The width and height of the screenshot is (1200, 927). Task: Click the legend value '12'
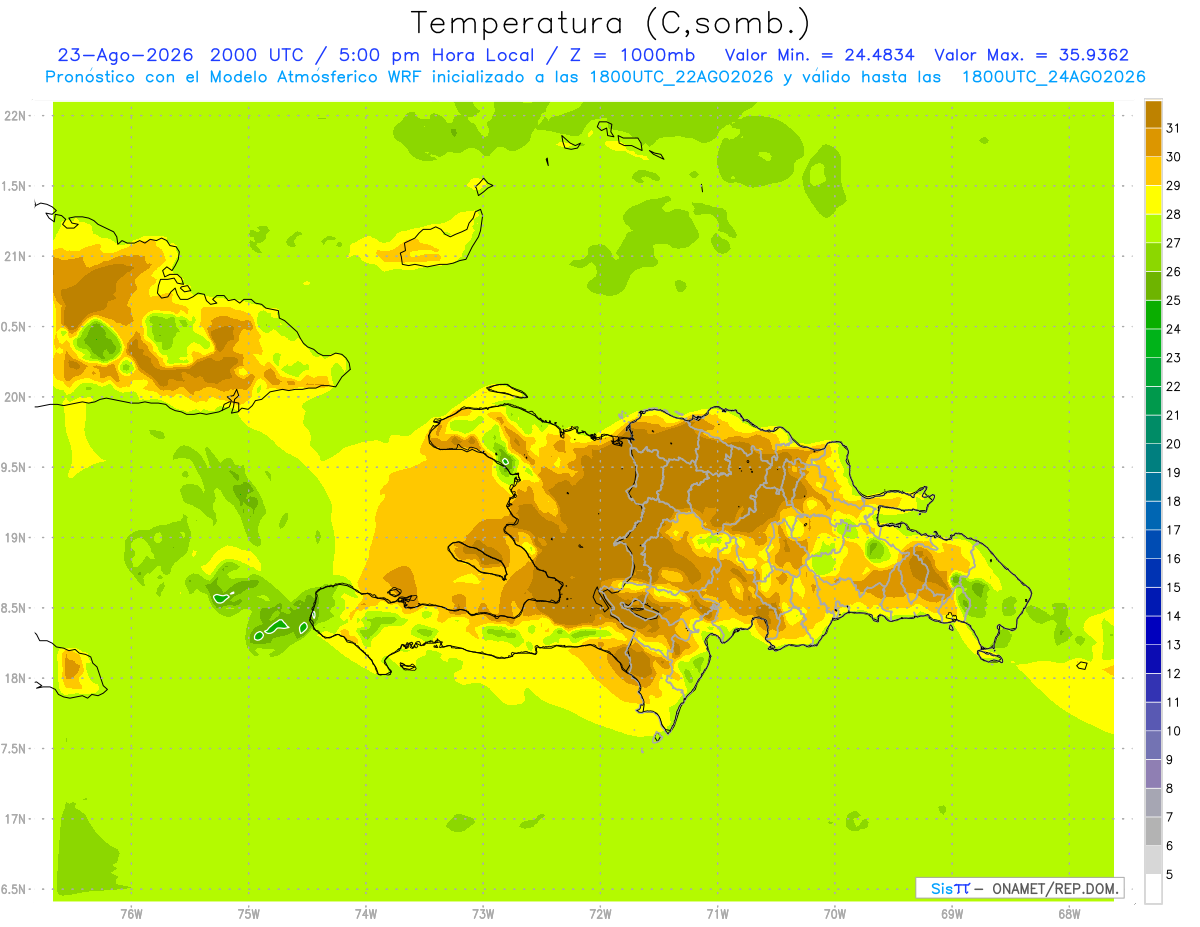(x=1174, y=673)
